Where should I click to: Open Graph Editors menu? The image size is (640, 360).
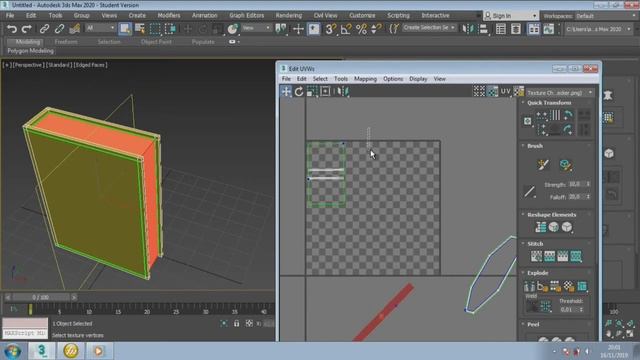tap(247, 15)
